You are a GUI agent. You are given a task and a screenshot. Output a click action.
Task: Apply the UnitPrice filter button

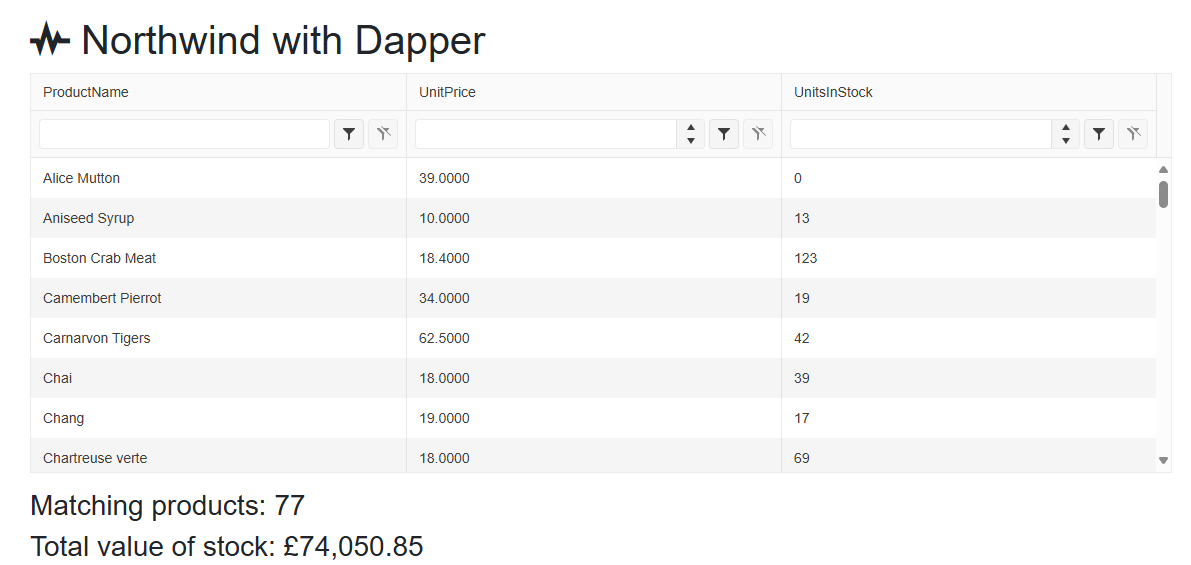(724, 134)
